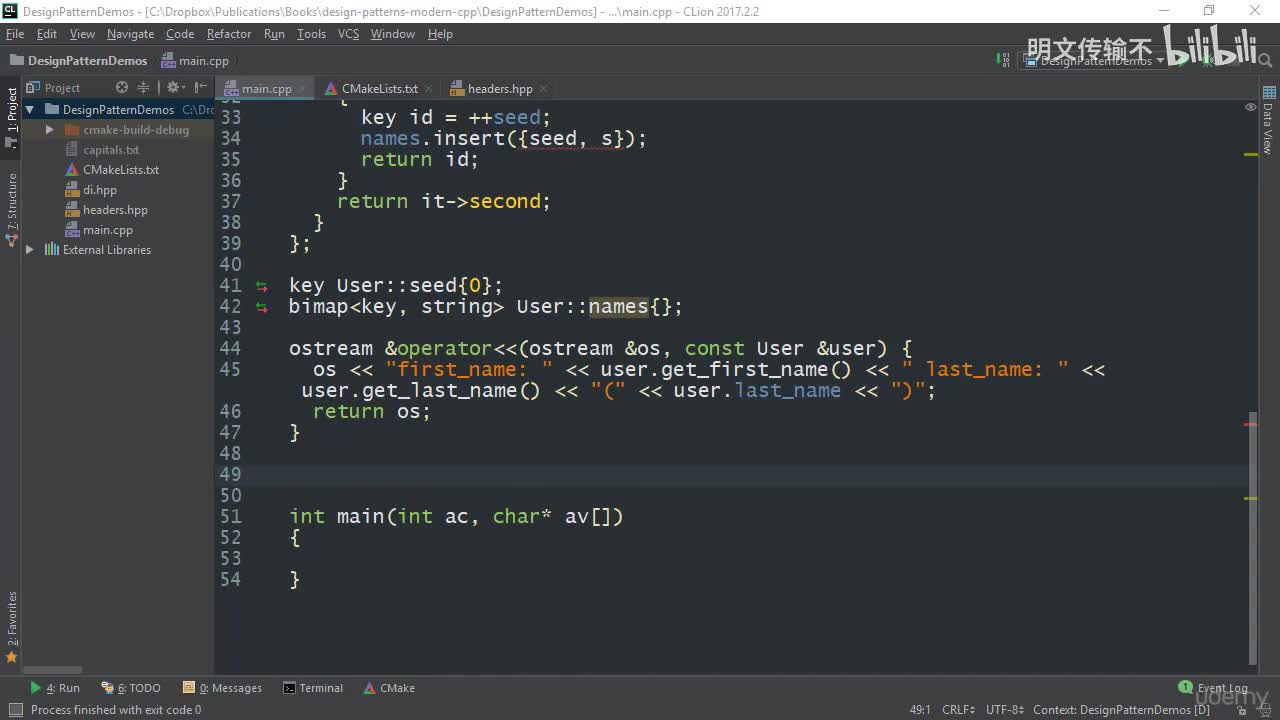Click the main.cpp file icon in project tree
Image resolution: width=1280 pixels, height=720 pixels.
pos(72,230)
